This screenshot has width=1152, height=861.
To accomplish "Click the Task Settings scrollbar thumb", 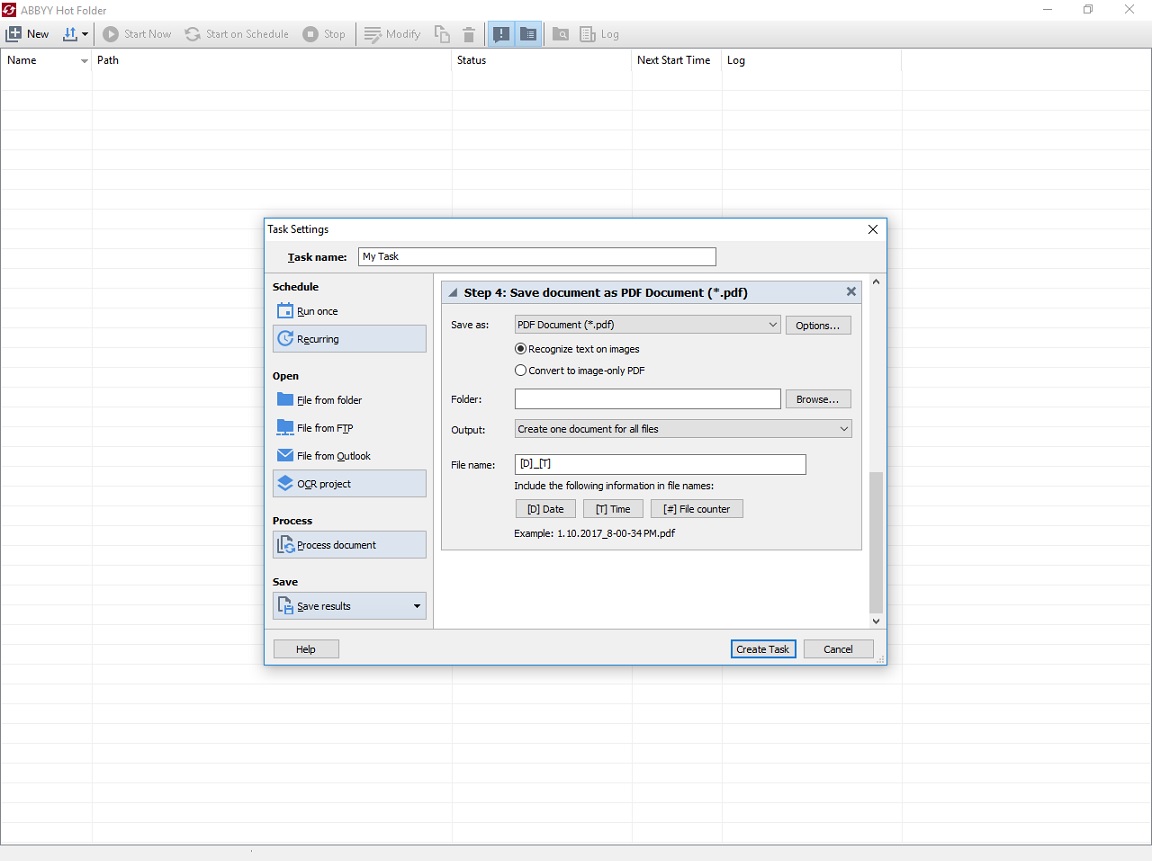I will 876,542.
